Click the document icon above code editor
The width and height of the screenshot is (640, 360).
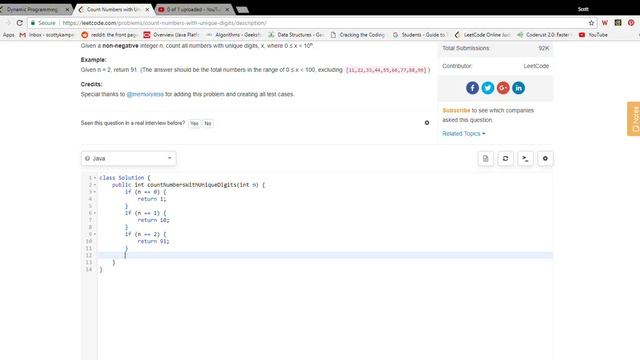[x=485, y=158]
